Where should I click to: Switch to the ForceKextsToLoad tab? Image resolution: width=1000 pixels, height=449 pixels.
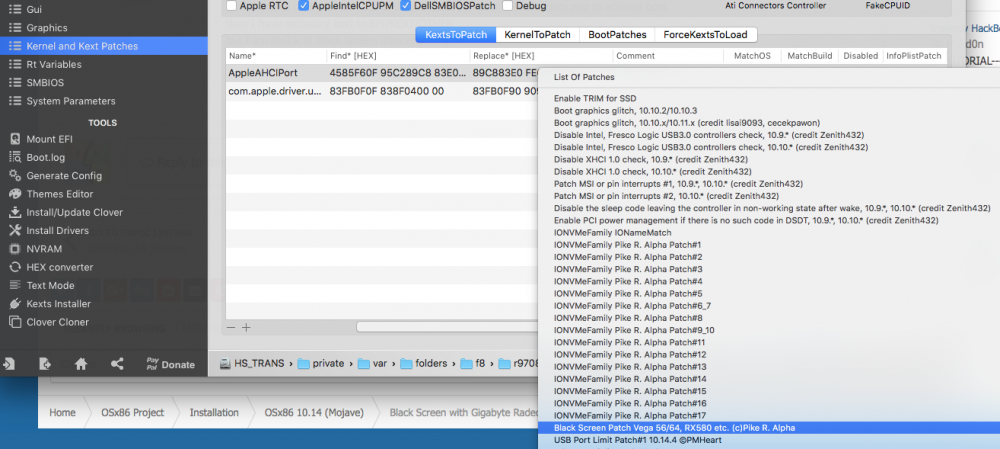(x=705, y=34)
